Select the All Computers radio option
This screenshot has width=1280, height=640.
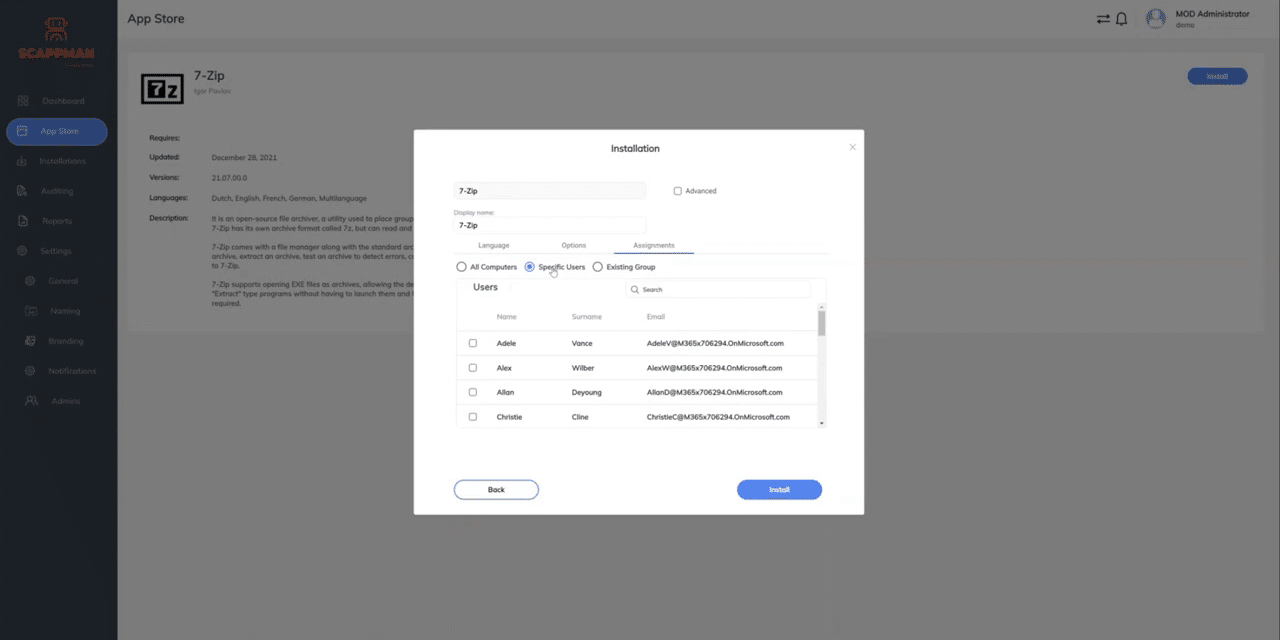pos(461,267)
